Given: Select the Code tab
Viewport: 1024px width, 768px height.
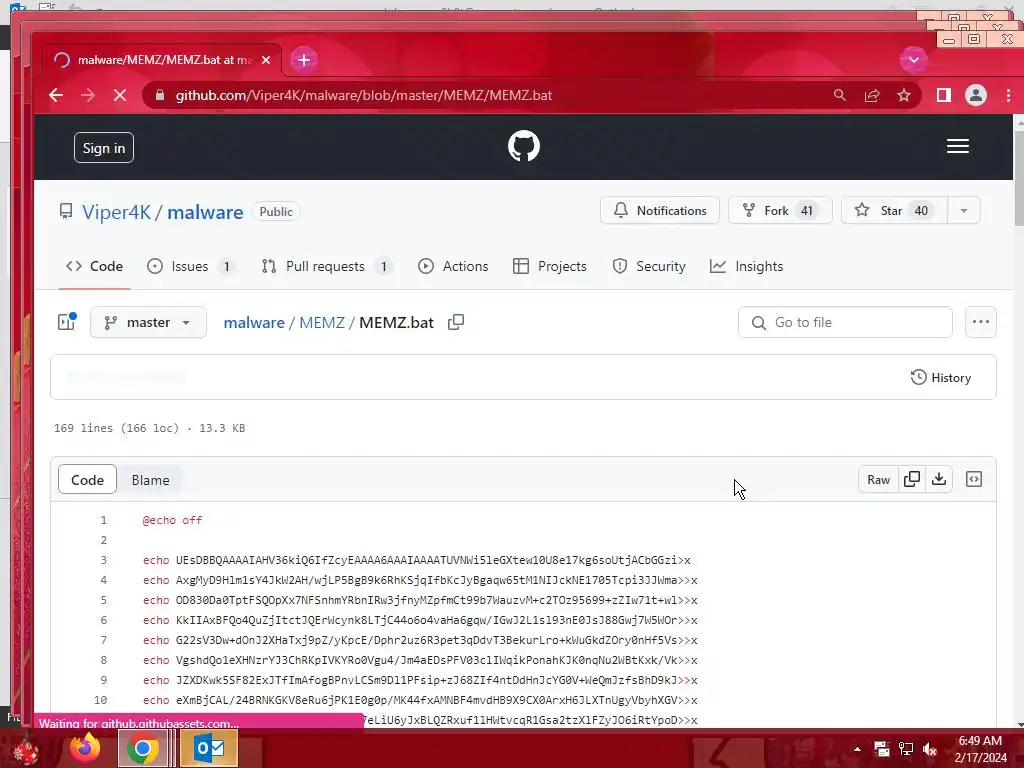Looking at the screenshot, I should click(x=94, y=266).
